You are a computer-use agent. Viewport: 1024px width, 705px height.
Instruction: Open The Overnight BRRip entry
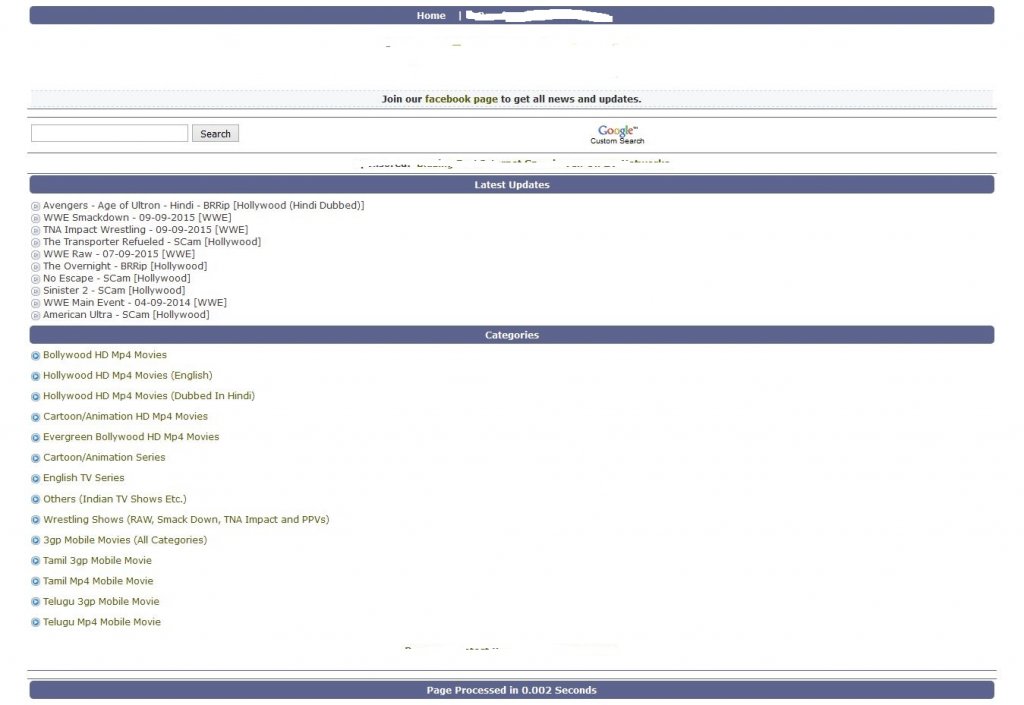coord(125,266)
